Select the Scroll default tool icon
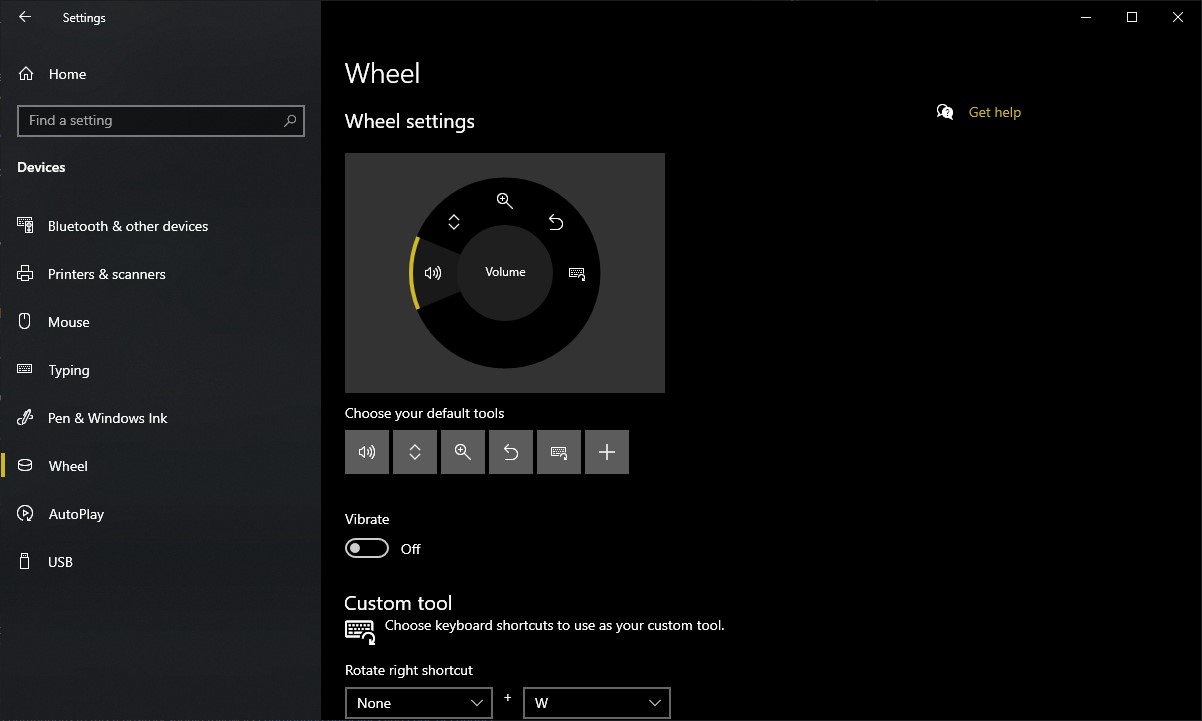 click(414, 452)
